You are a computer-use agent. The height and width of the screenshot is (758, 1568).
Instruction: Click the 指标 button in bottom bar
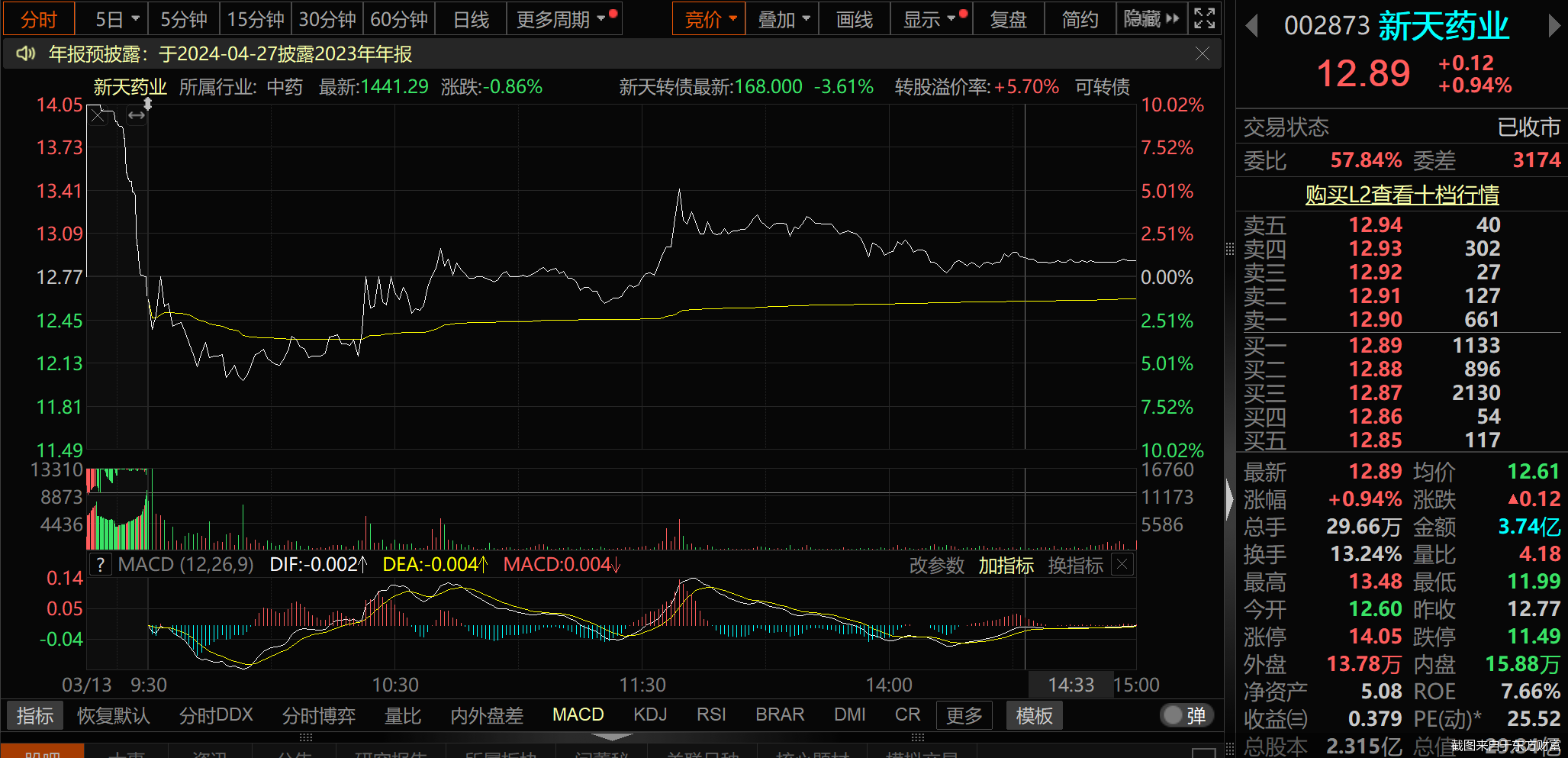pos(35,715)
